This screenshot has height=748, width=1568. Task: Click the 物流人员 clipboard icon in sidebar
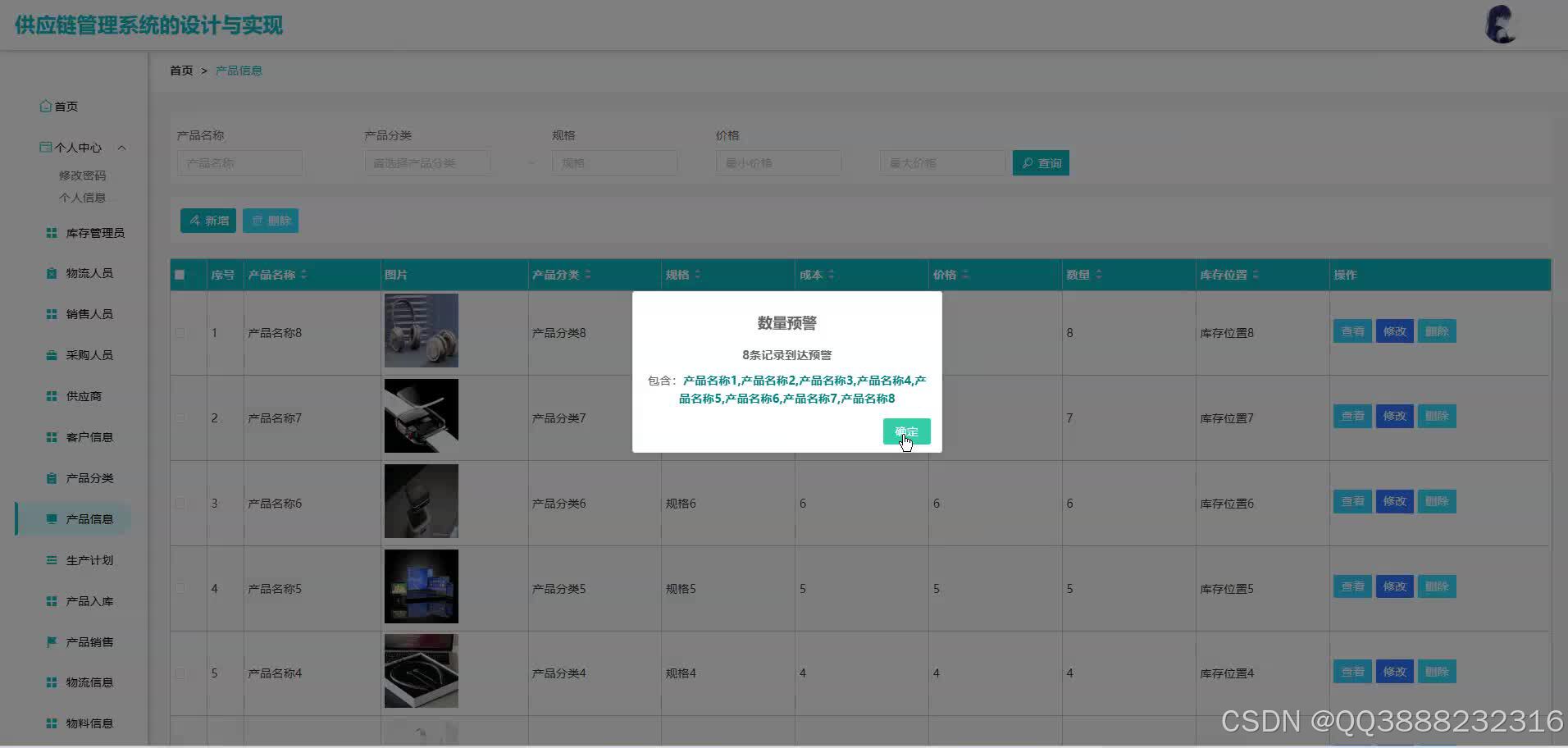coord(52,273)
